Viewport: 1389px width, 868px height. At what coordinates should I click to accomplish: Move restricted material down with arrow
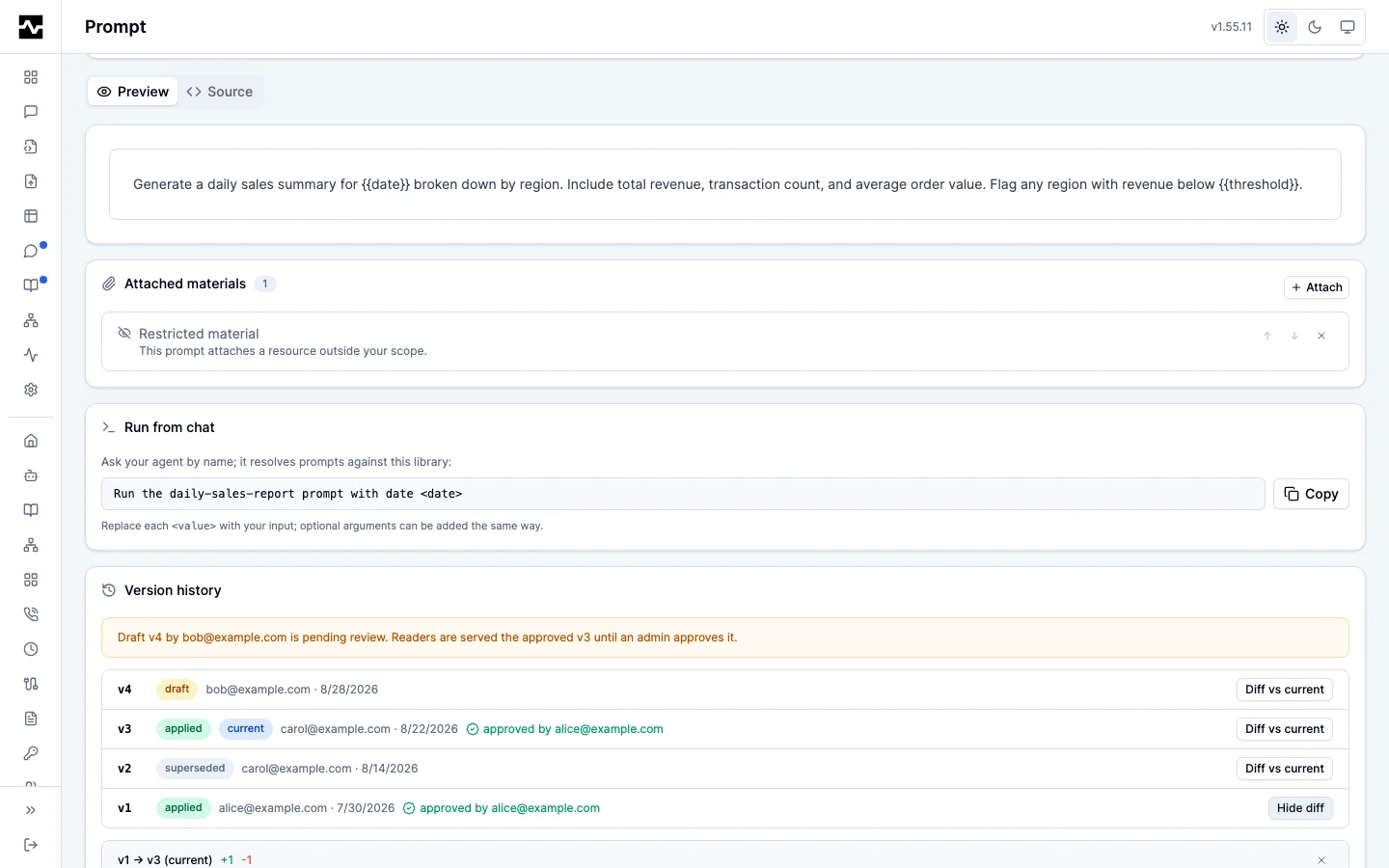click(x=1294, y=336)
